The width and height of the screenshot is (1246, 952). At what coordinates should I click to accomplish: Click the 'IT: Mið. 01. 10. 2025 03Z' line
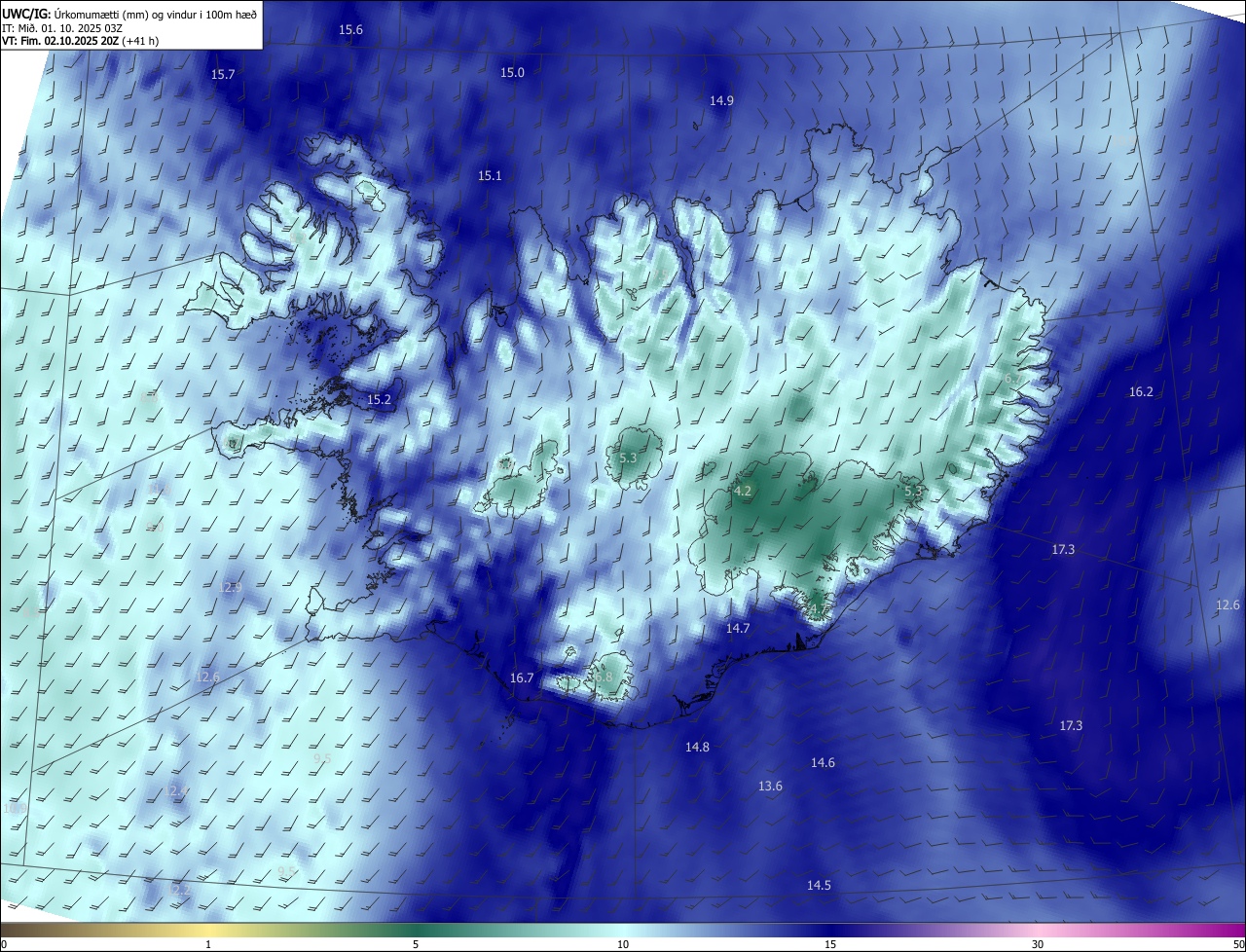click(63, 27)
